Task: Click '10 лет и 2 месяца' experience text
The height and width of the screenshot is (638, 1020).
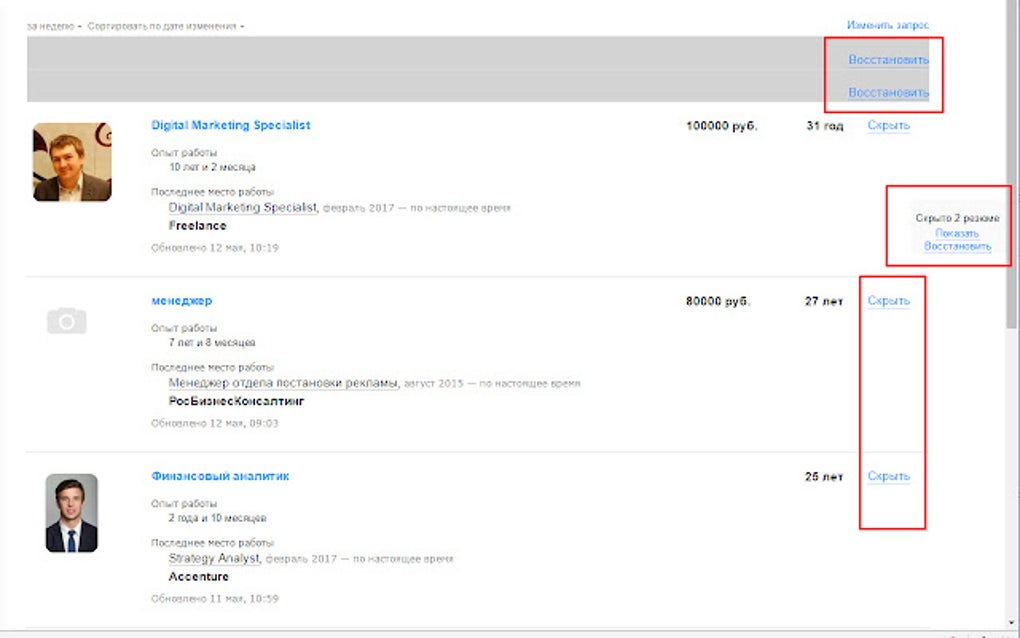Action: point(212,167)
